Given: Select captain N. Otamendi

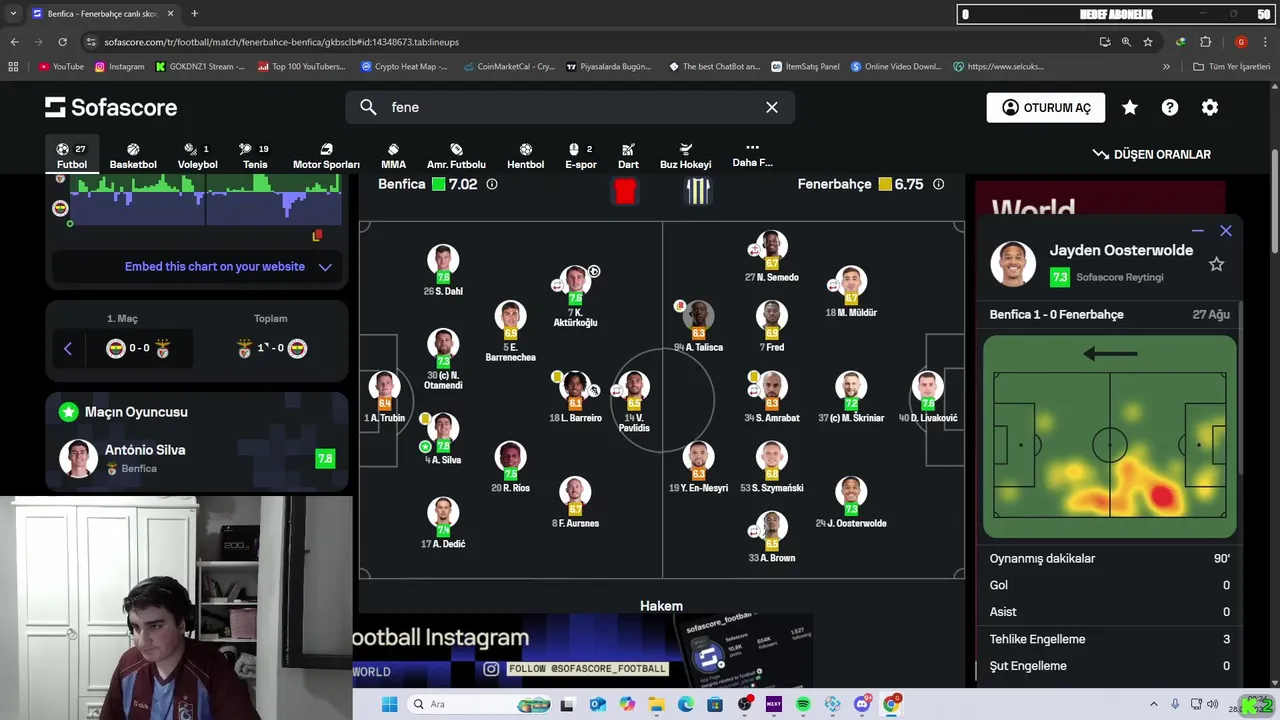Looking at the screenshot, I should [x=443, y=360].
